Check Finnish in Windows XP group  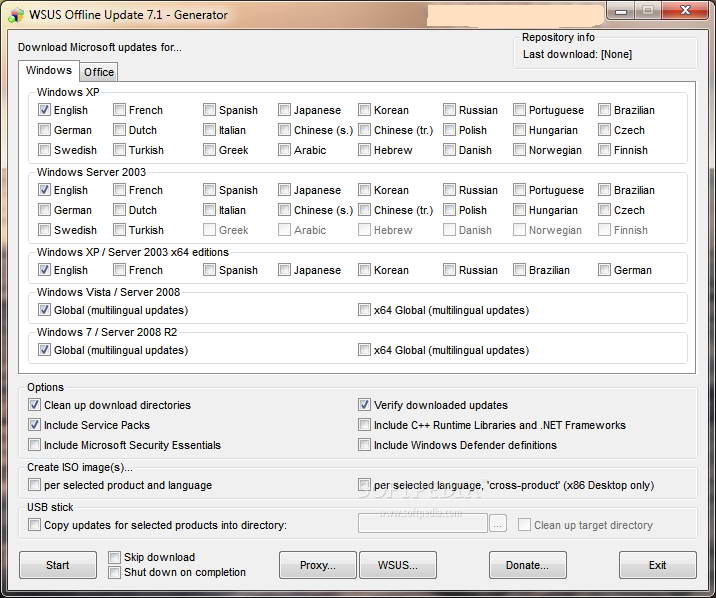(604, 150)
